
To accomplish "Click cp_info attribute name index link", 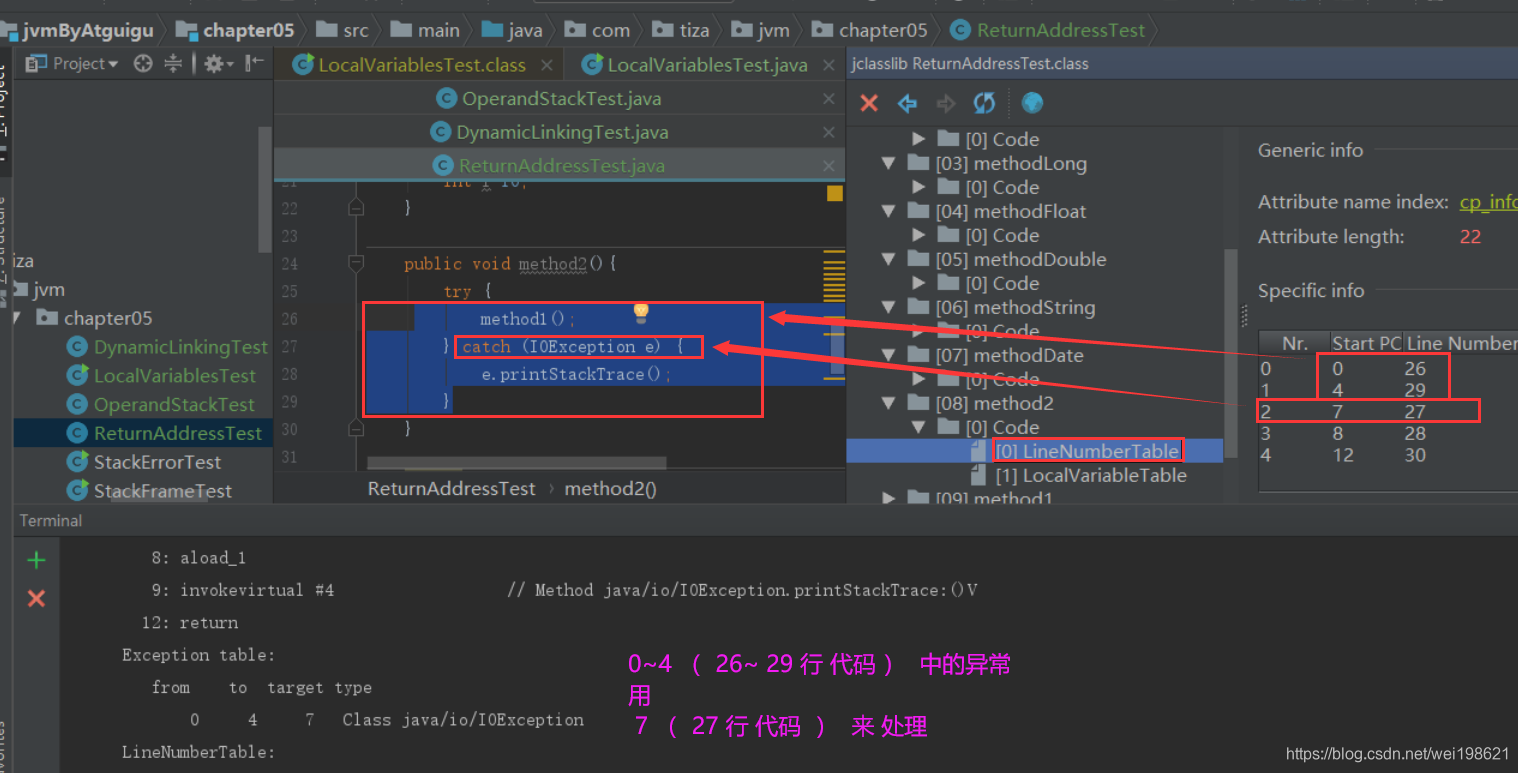I will click(1488, 202).
